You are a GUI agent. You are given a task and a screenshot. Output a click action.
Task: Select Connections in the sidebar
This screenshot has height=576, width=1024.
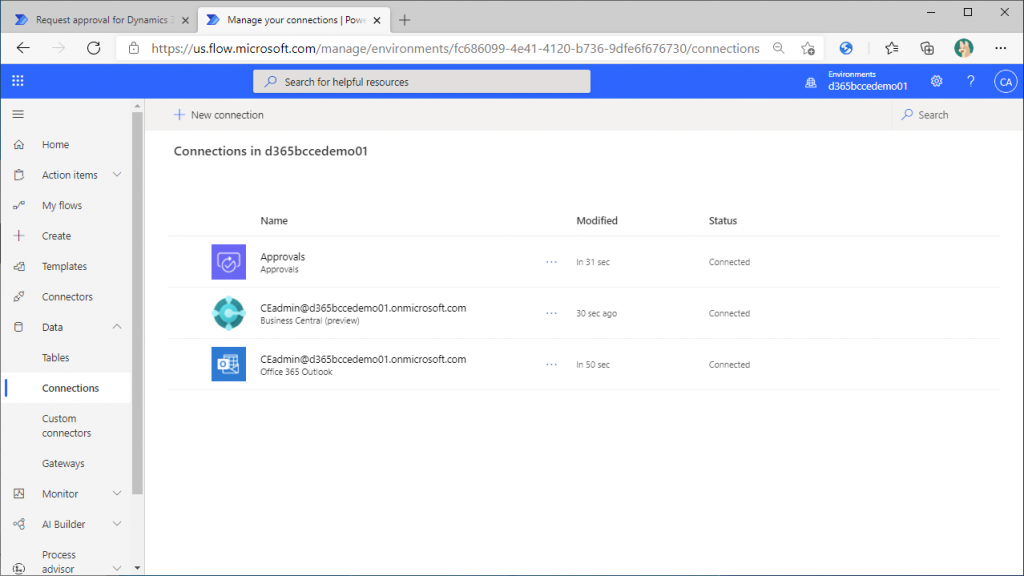click(x=71, y=388)
